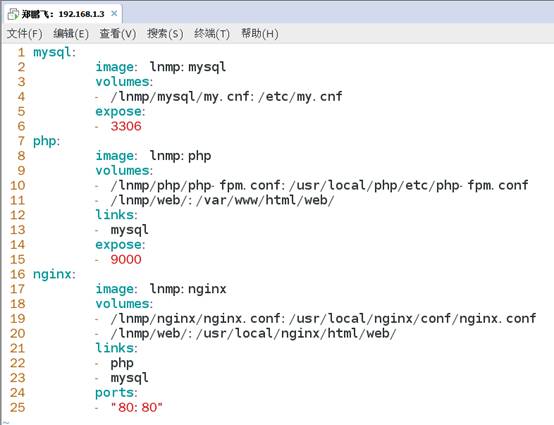The image size is (554, 425).
Task: Click the 'php' link entry on line 22
Action: (122, 363)
